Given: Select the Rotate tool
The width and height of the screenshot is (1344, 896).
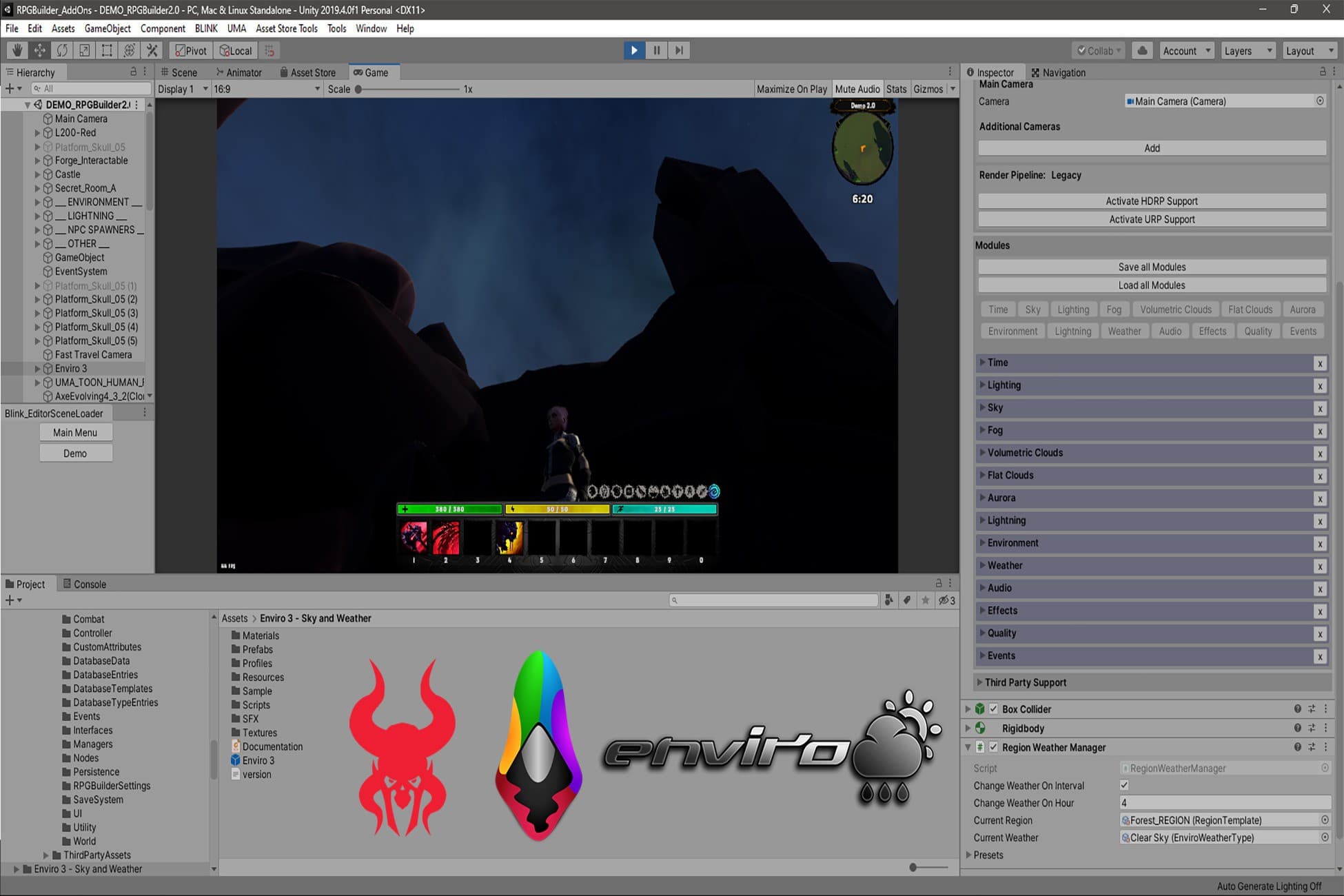Looking at the screenshot, I should (x=62, y=50).
